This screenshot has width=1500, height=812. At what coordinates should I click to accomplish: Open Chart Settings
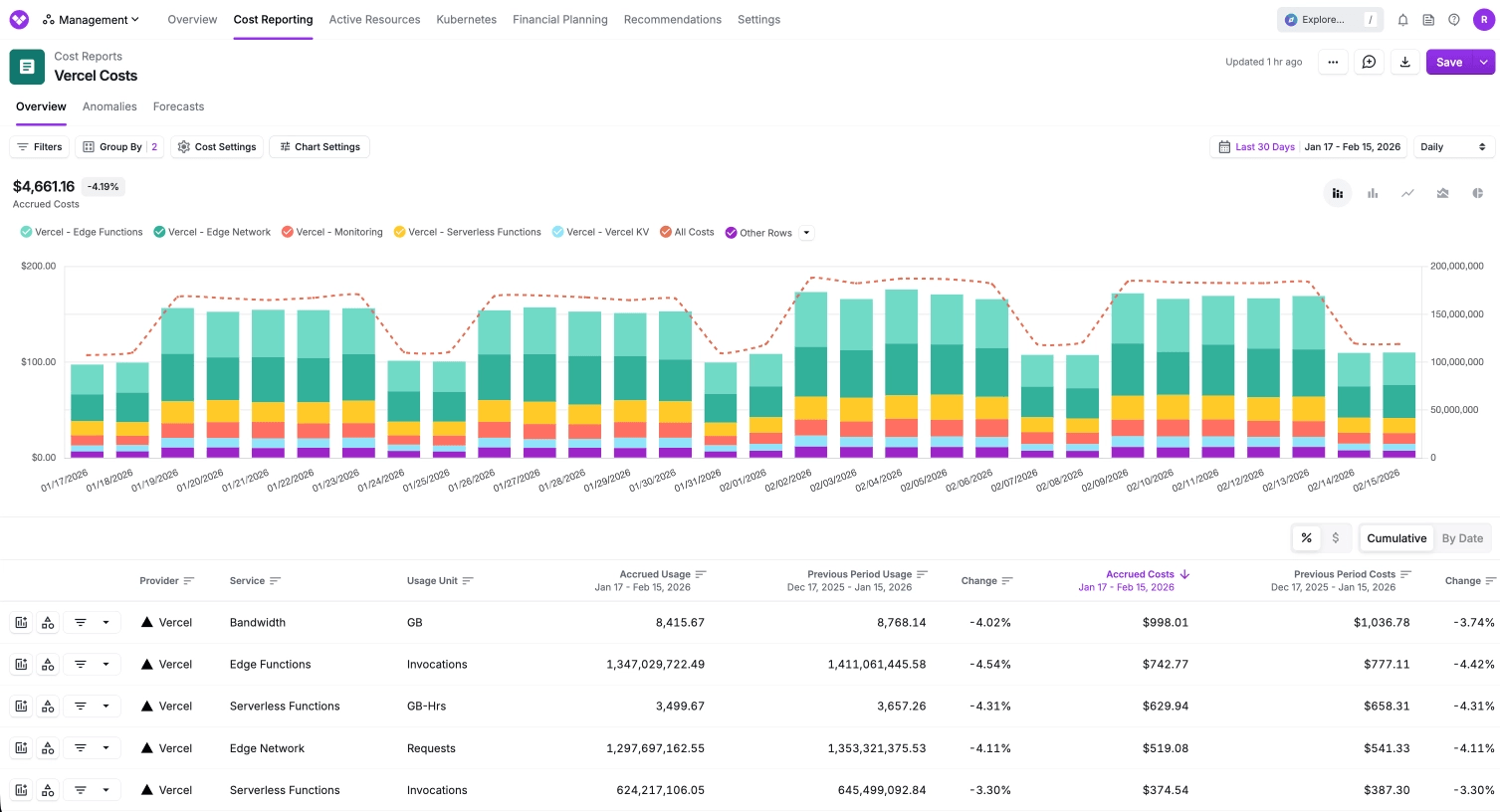pyautogui.click(x=320, y=147)
